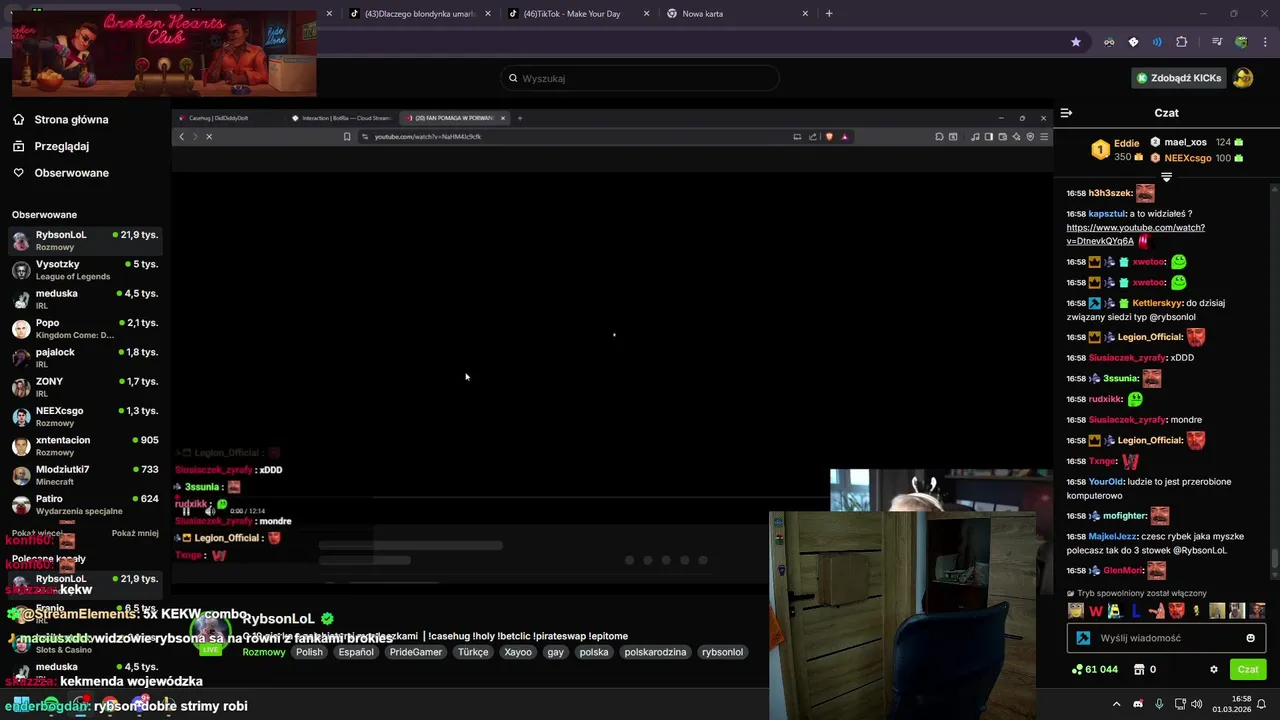Click the Przeglądaj browse icon
This screenshot has height=720, width=1280.
[x=18, y=146]
